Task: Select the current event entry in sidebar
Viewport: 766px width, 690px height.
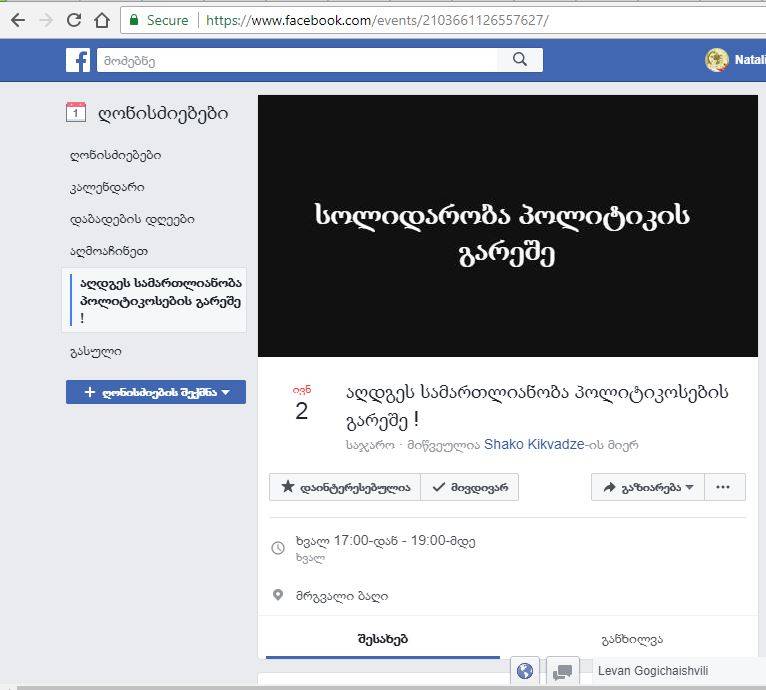Action: [x=154, y=300]
